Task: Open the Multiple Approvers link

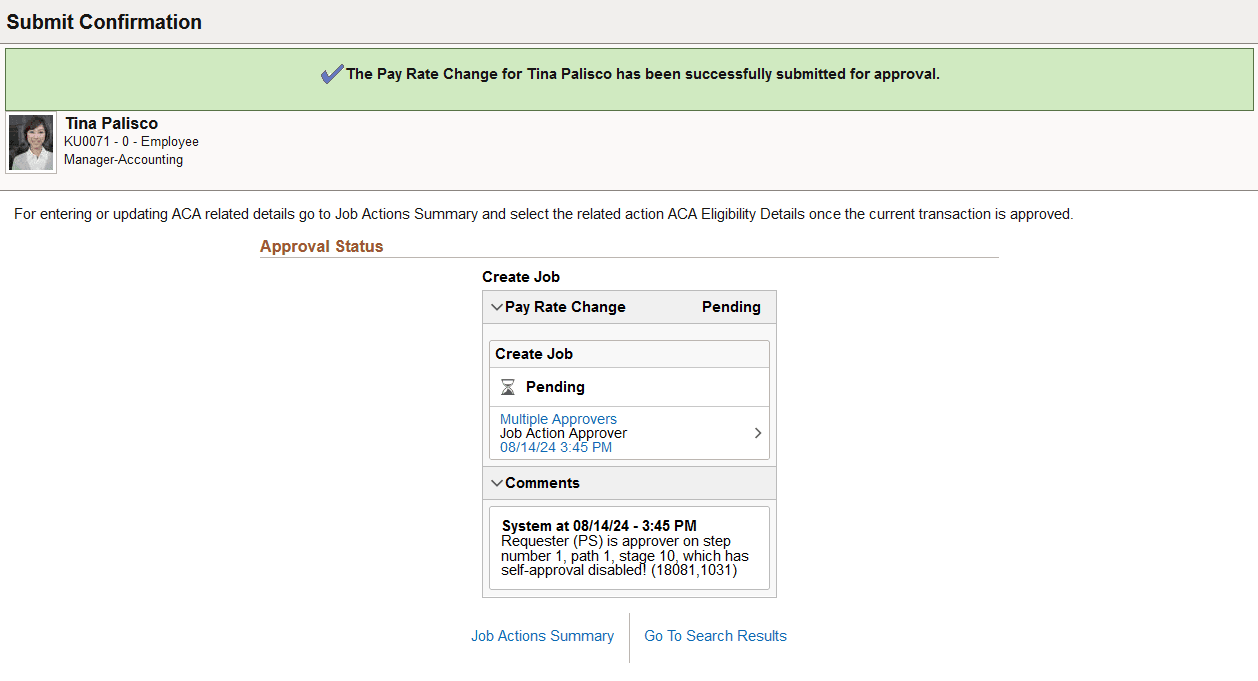Action: [557, 418]
